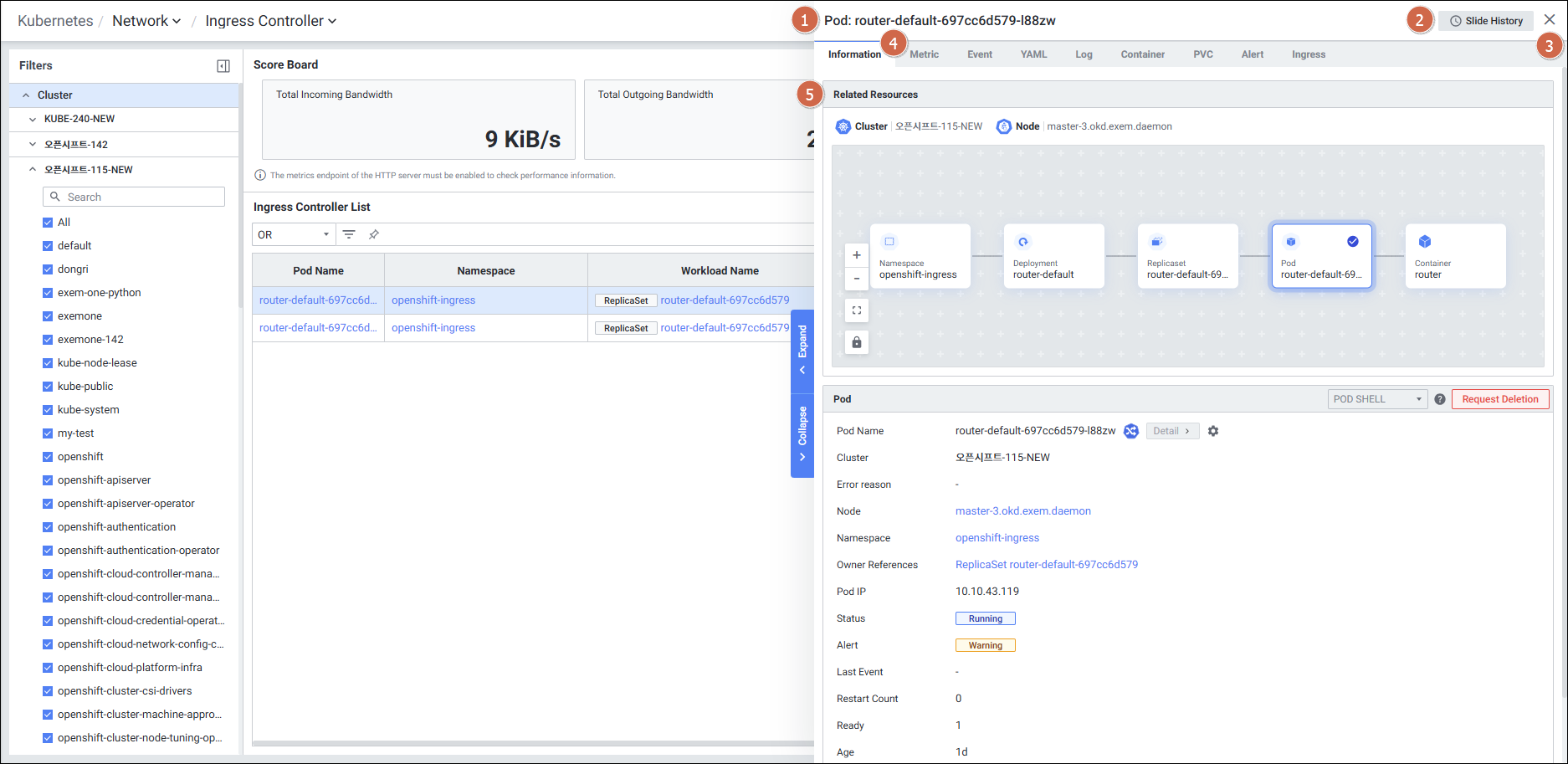Open the master-3.okd.exem.daemon node link

click(x=1022, y=511)
